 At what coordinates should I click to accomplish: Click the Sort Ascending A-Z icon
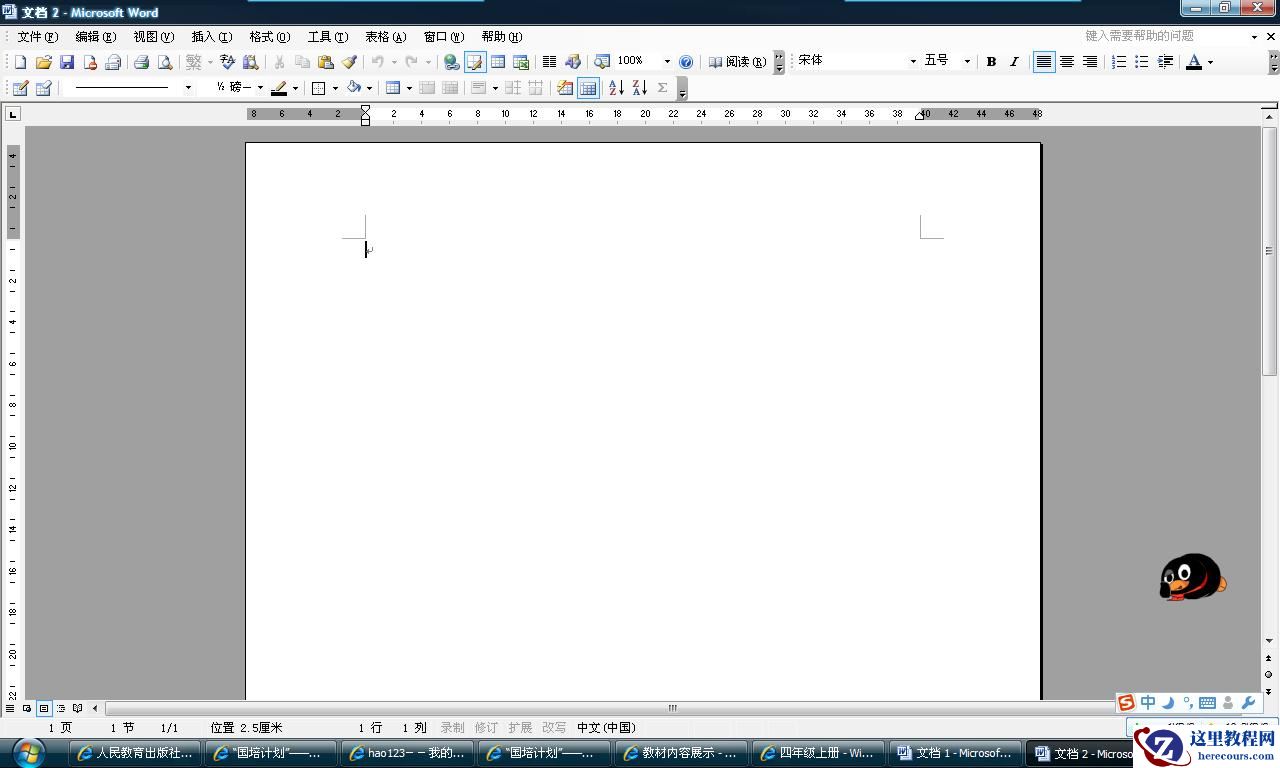coord(616,88)
